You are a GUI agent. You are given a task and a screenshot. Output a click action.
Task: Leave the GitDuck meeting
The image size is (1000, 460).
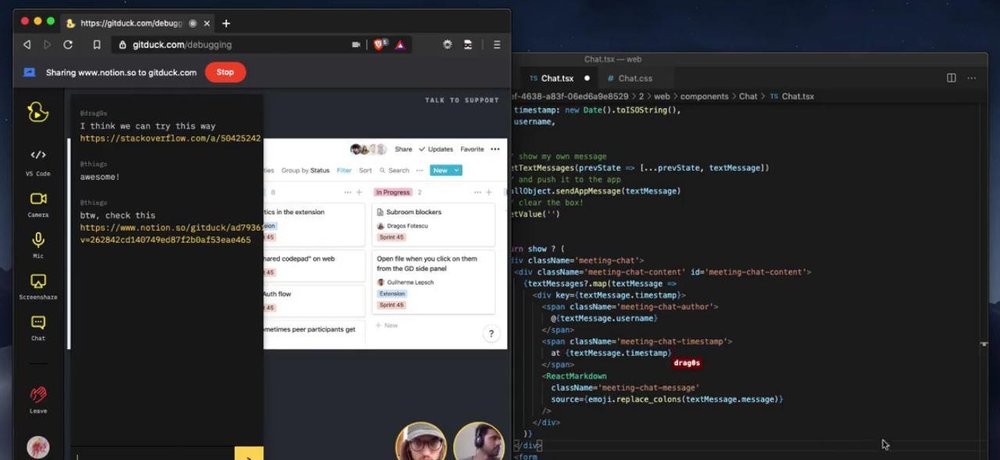point(38,399)
